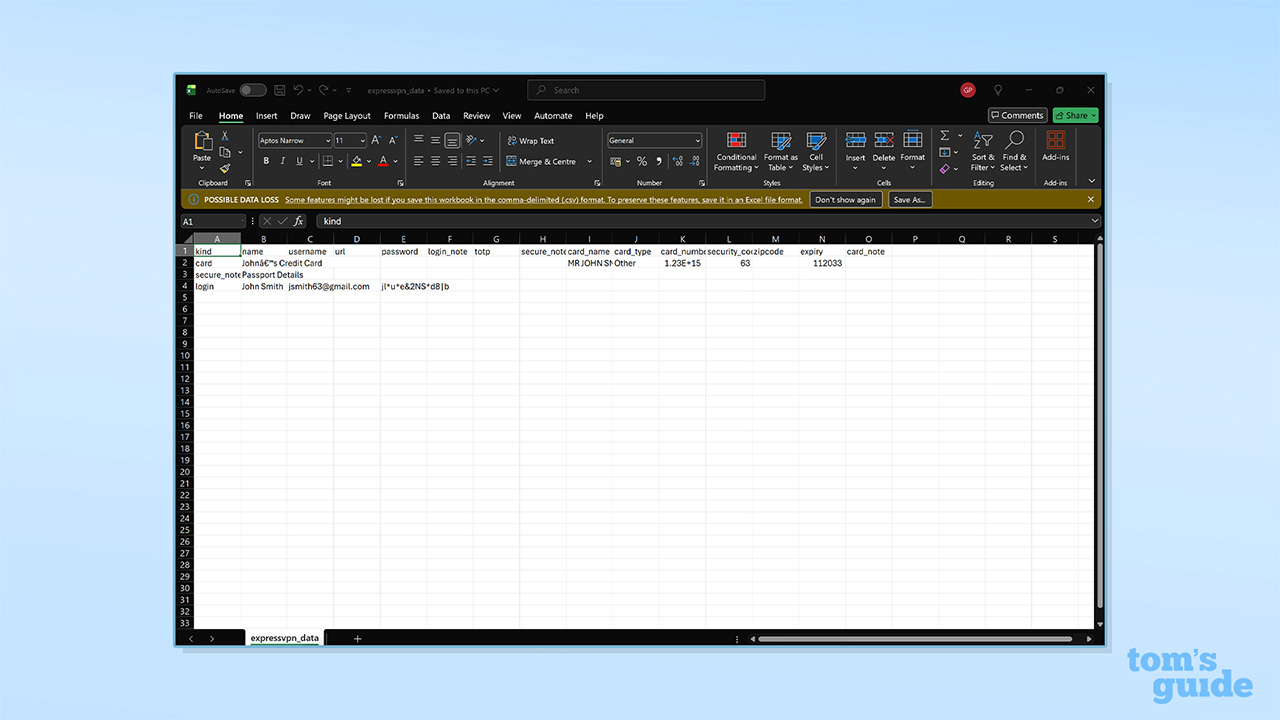Open the Add-ins pane
1280x720 pixels.
[1055, 146]
